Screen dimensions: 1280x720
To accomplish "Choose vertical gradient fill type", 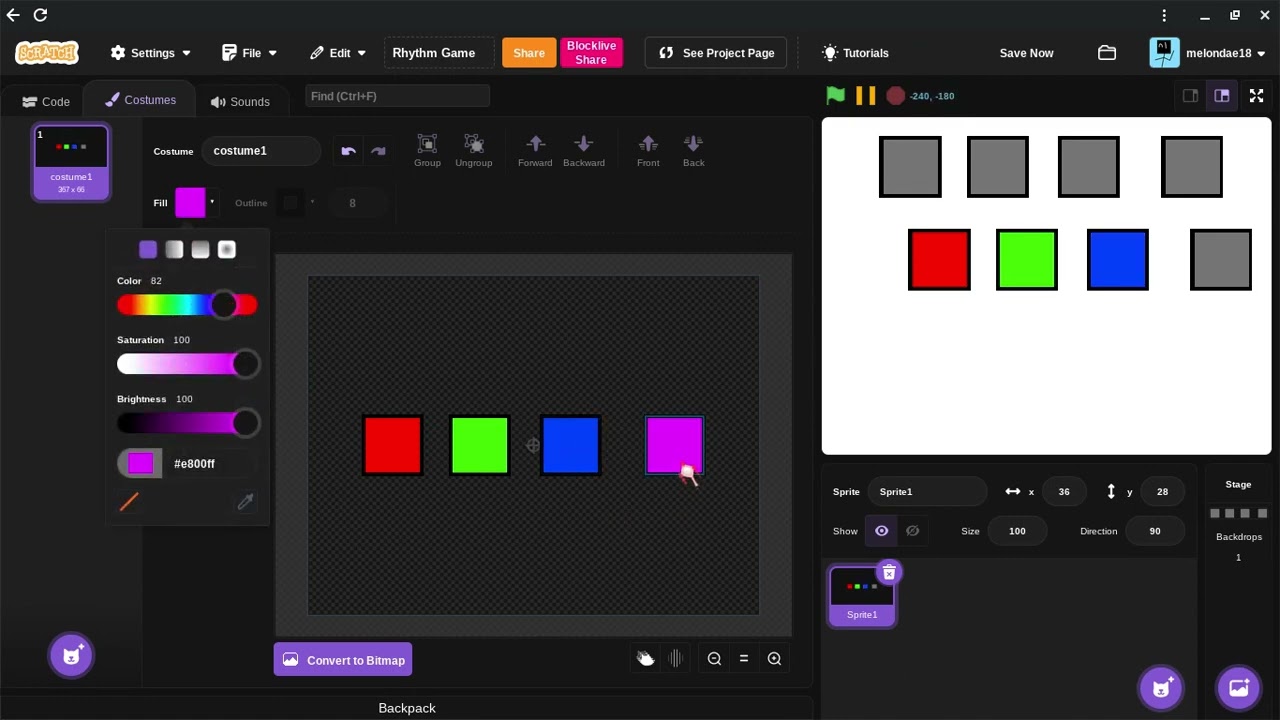I will (x=200, y=250).
